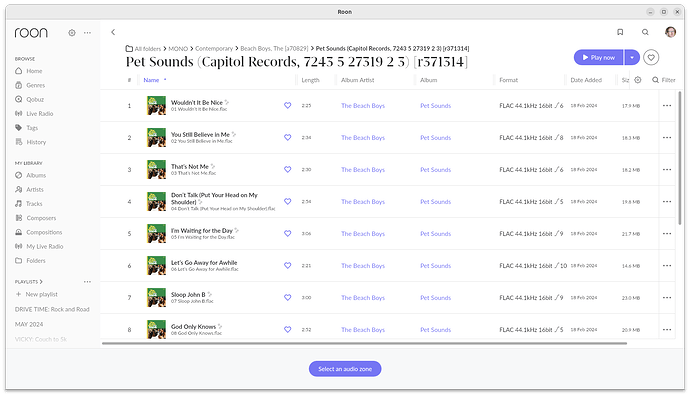Open more options for You Still Believe in Me
The width and height of the screenshot is (690, 396).
pos(667,137)
